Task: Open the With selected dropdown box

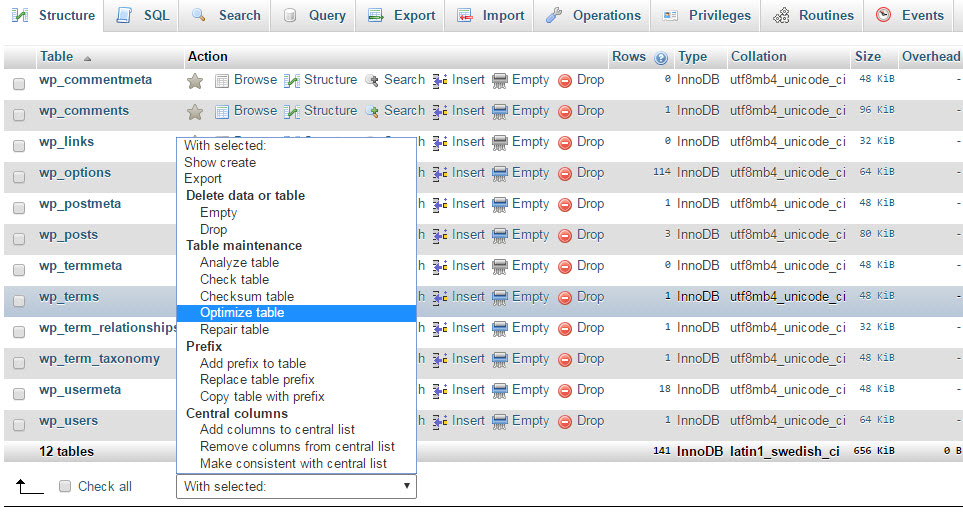Action: coord(296,486)
